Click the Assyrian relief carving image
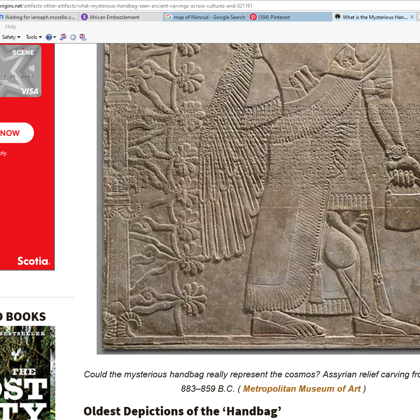The height and width of the screenshot is (420, 420). pyautogui.click(x=259, y=198)
